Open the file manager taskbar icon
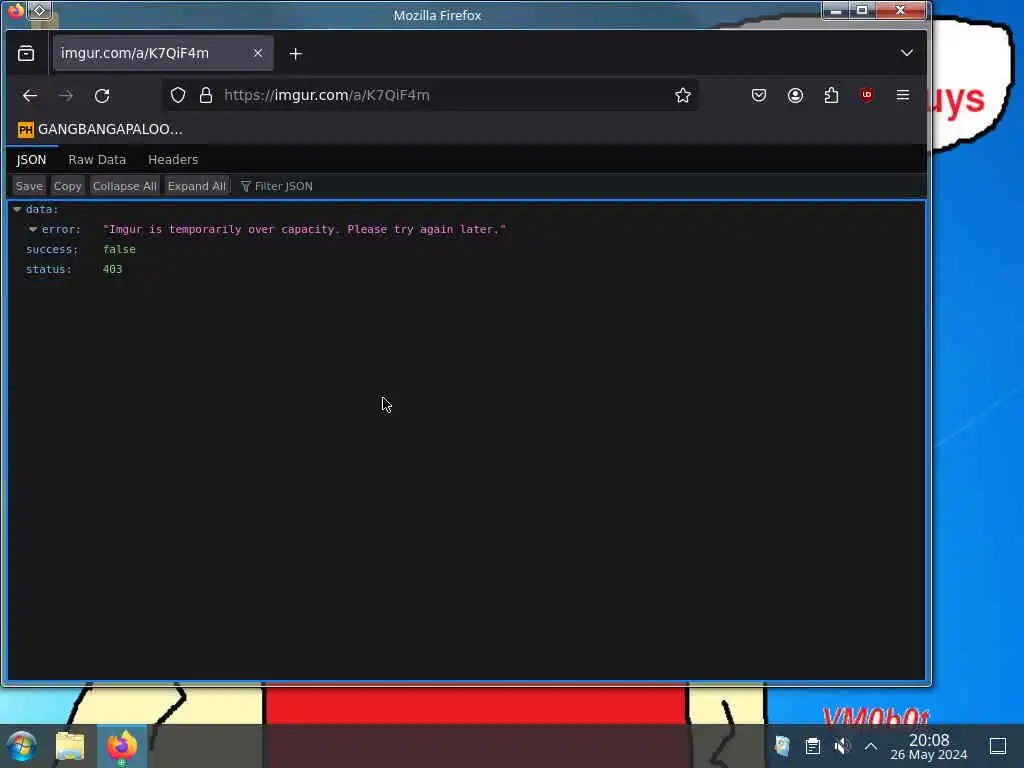Viewport: 1024px width, 768px height. (x=70, y=746)
